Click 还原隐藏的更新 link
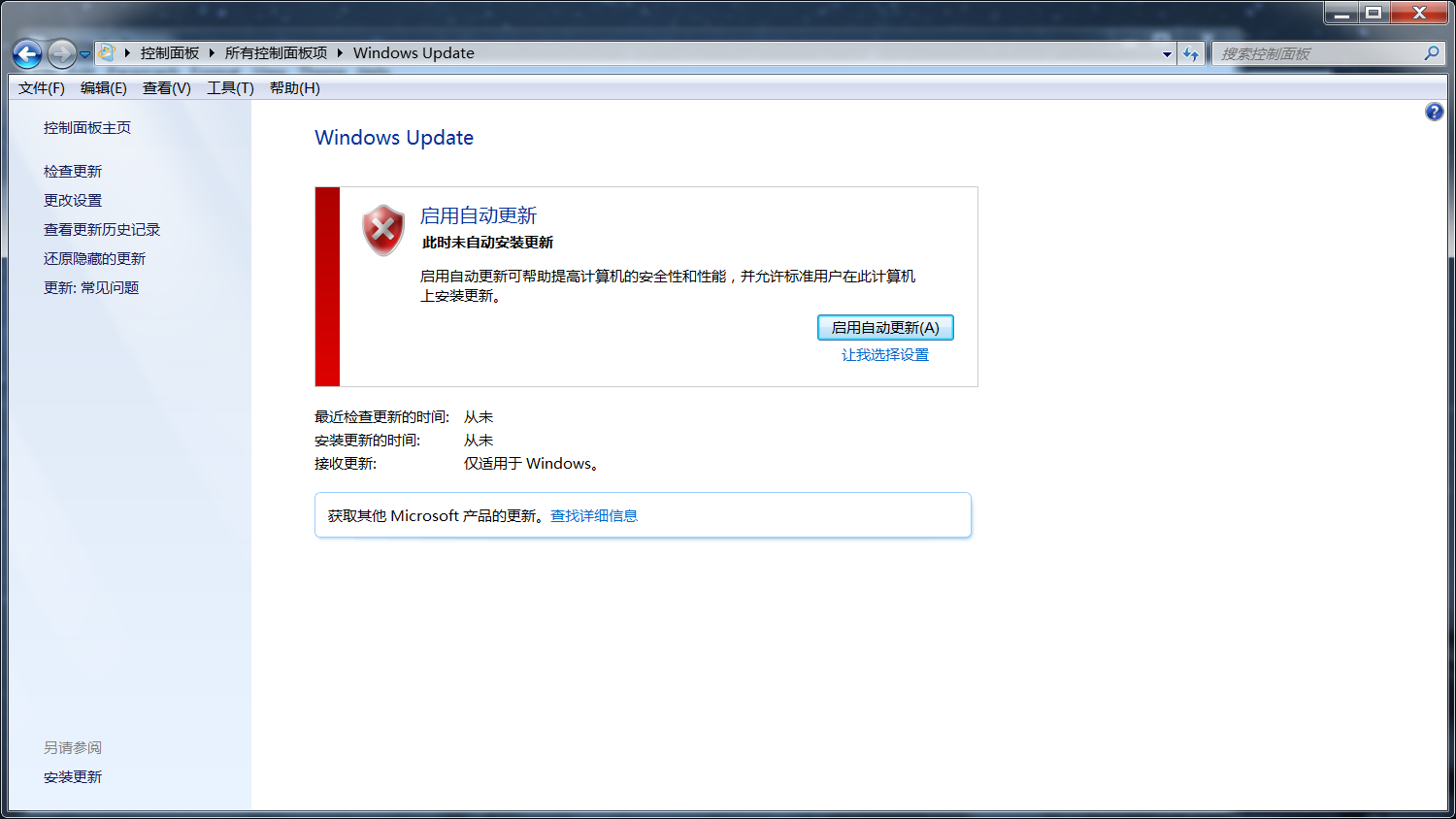 click(94, 259)
